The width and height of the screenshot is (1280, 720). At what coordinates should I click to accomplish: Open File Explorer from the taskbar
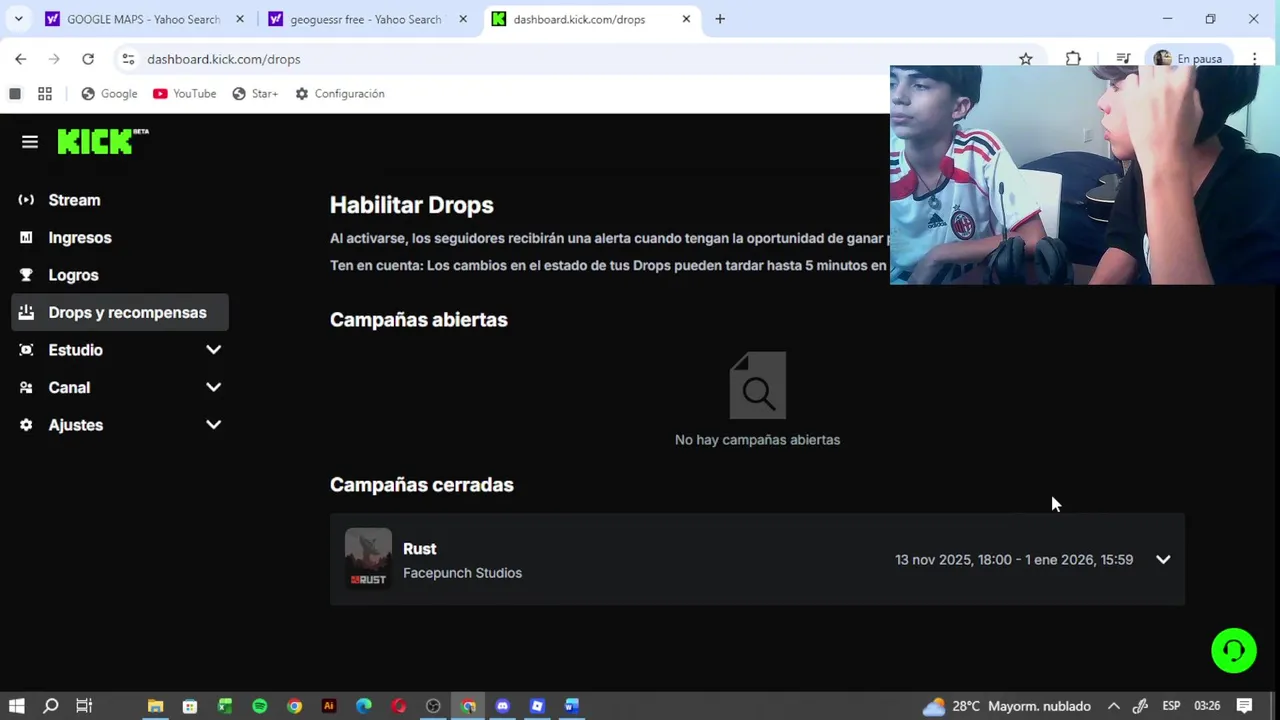[155, 706]
